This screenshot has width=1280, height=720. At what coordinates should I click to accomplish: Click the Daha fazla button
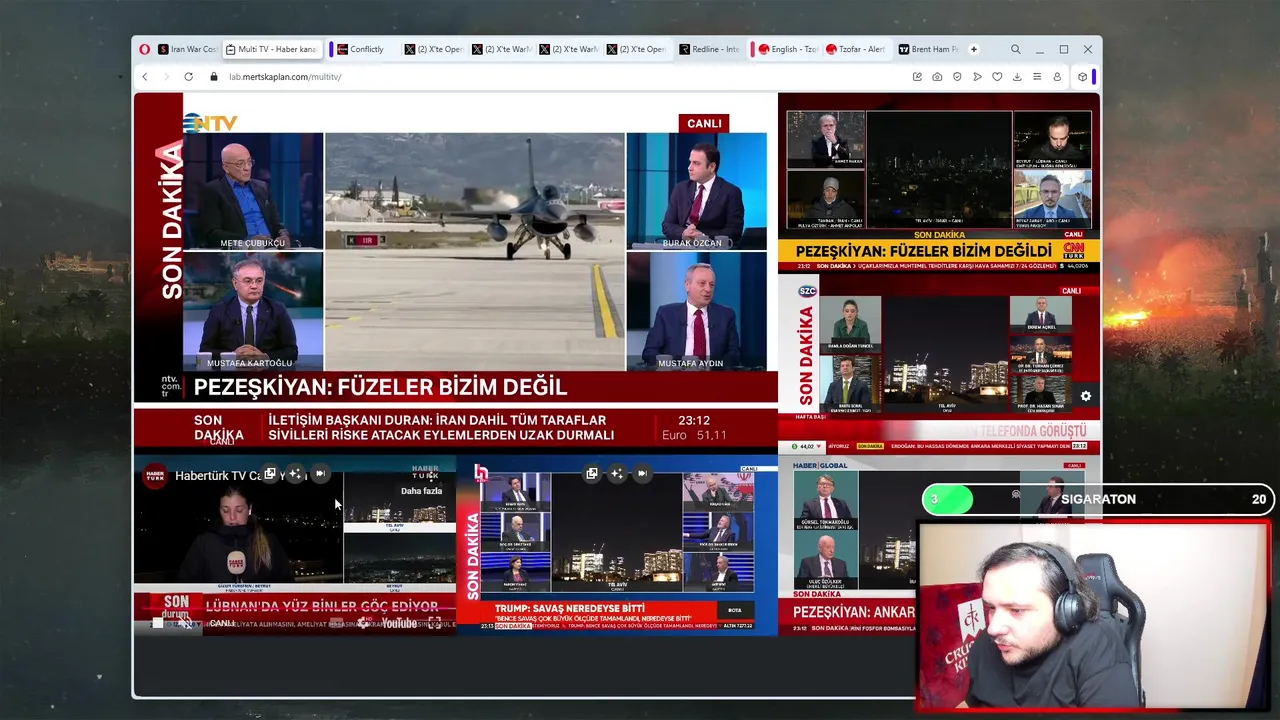(x=422, y=491)
